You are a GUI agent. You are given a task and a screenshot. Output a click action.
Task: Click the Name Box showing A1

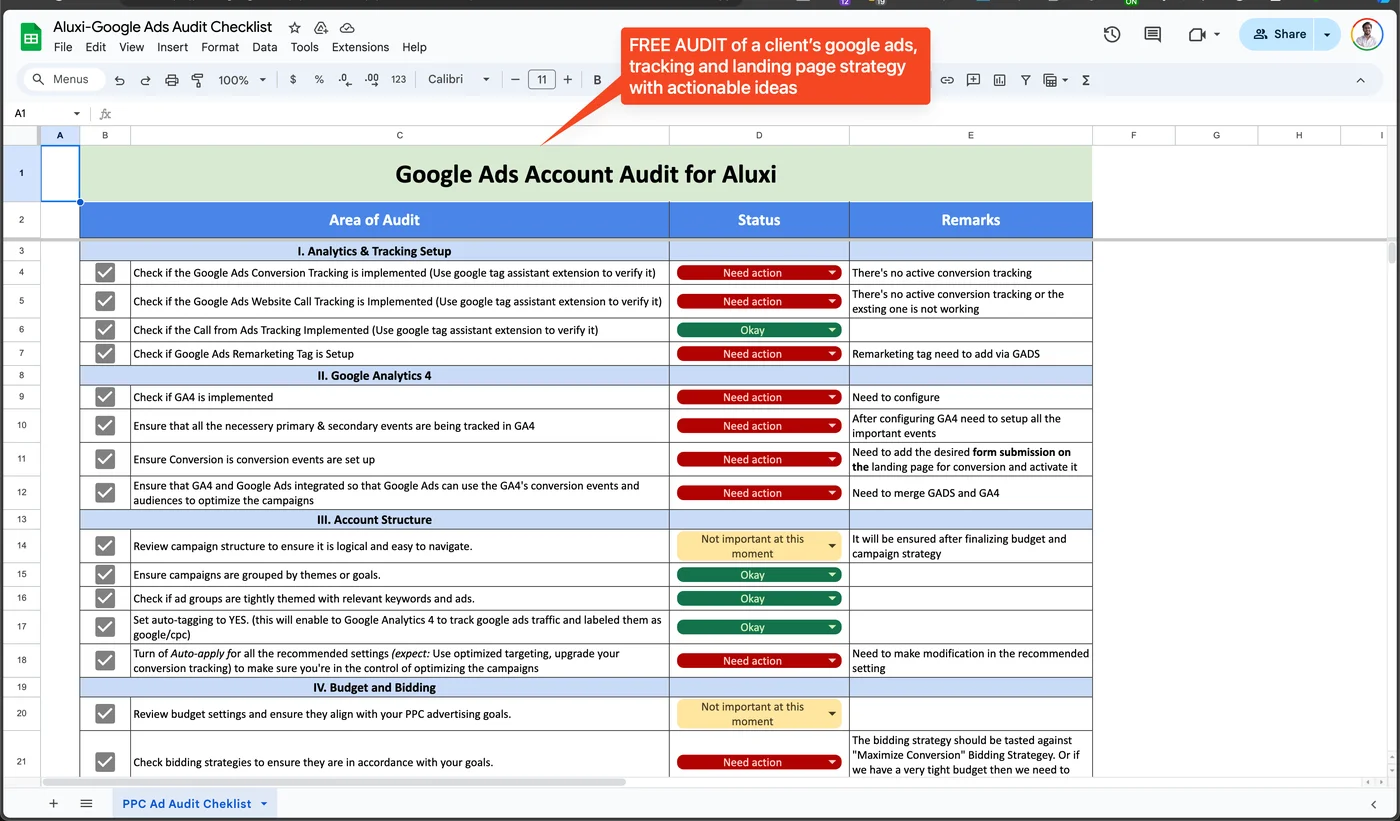point(40,113)
